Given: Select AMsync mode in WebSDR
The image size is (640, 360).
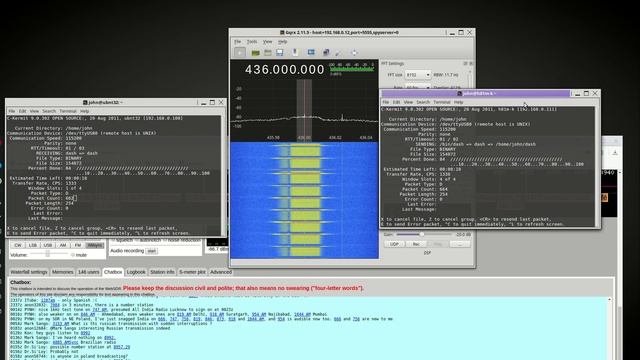Looking at the screenshot, I should coord(95,245).
